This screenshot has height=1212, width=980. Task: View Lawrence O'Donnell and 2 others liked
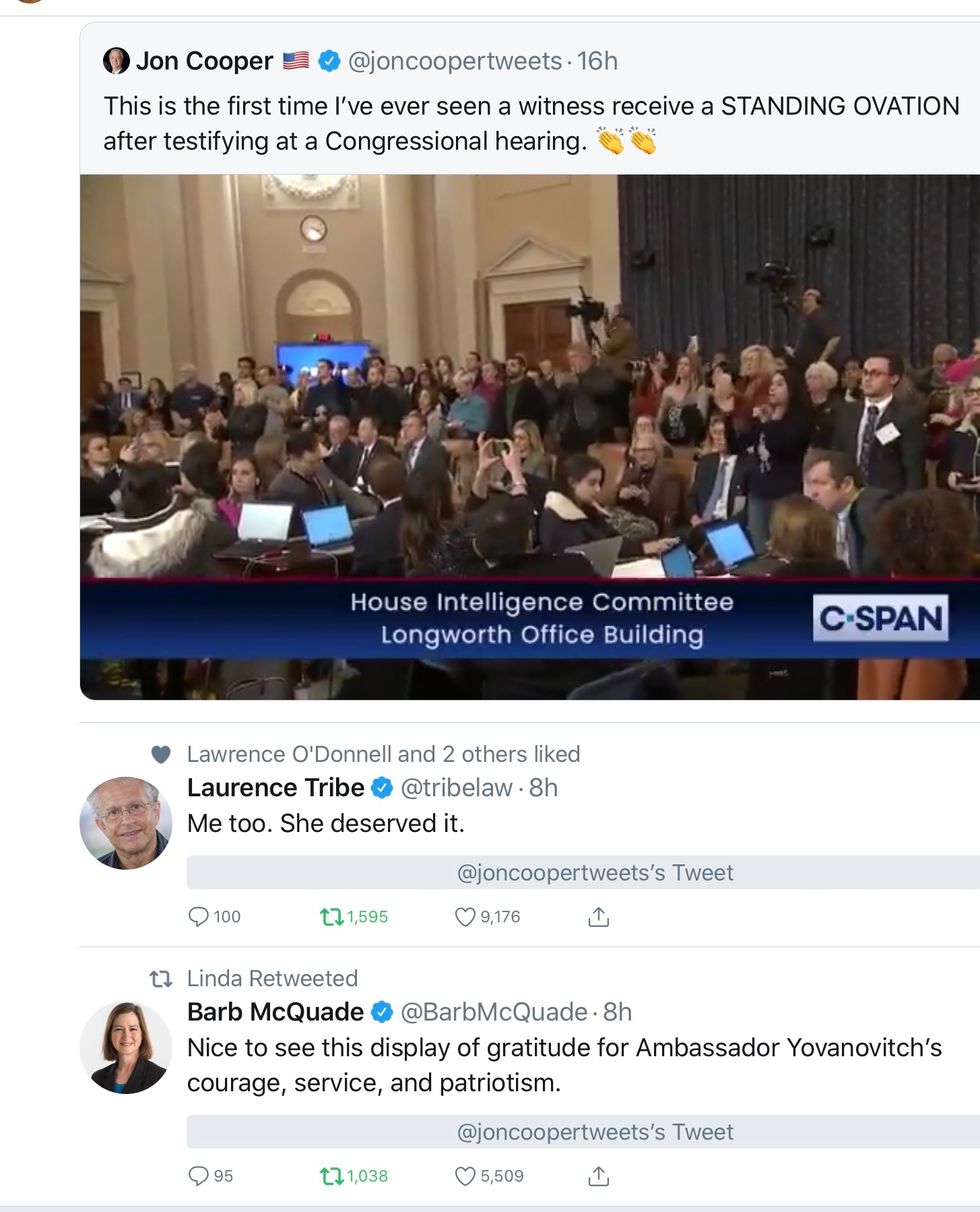coord(383,754)
